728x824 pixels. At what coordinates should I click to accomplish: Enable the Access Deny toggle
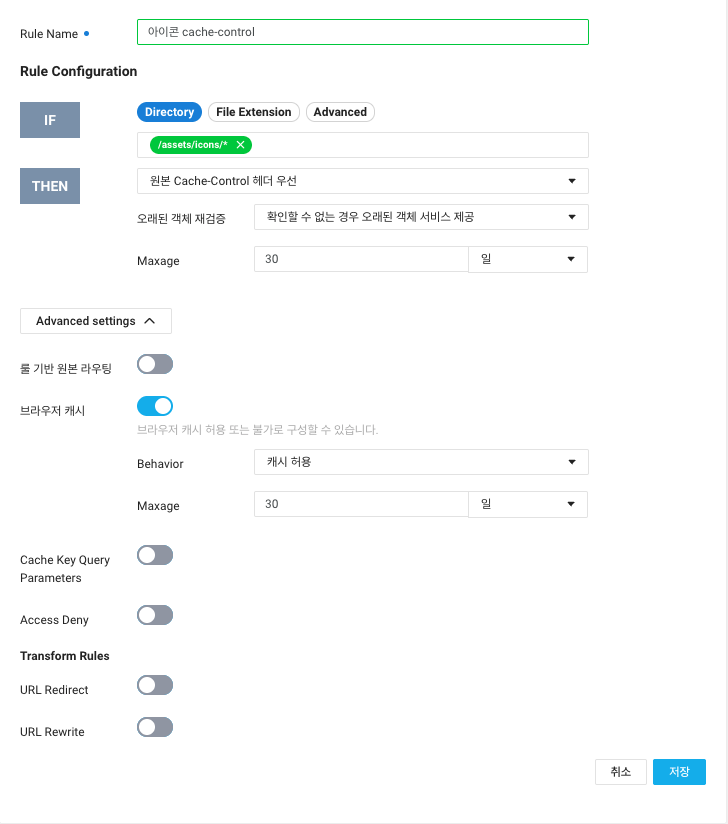[x=154, y=614]
